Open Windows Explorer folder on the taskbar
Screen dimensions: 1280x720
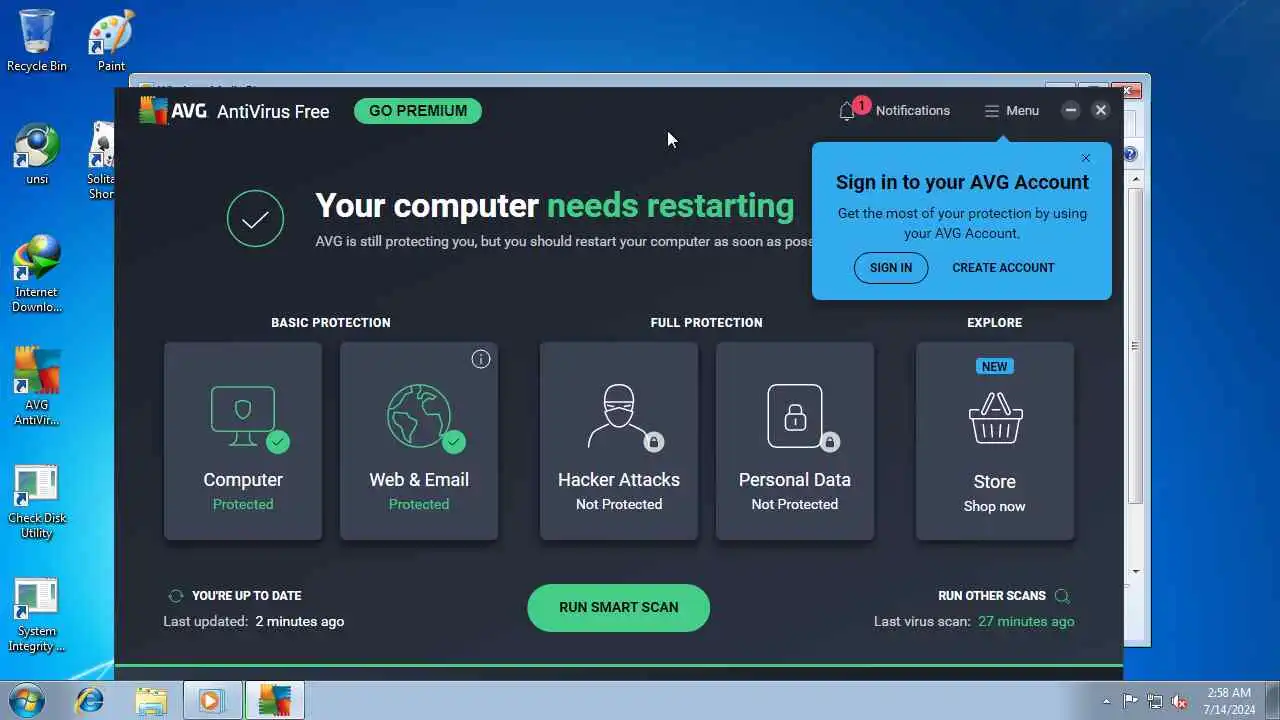[151, 700]
